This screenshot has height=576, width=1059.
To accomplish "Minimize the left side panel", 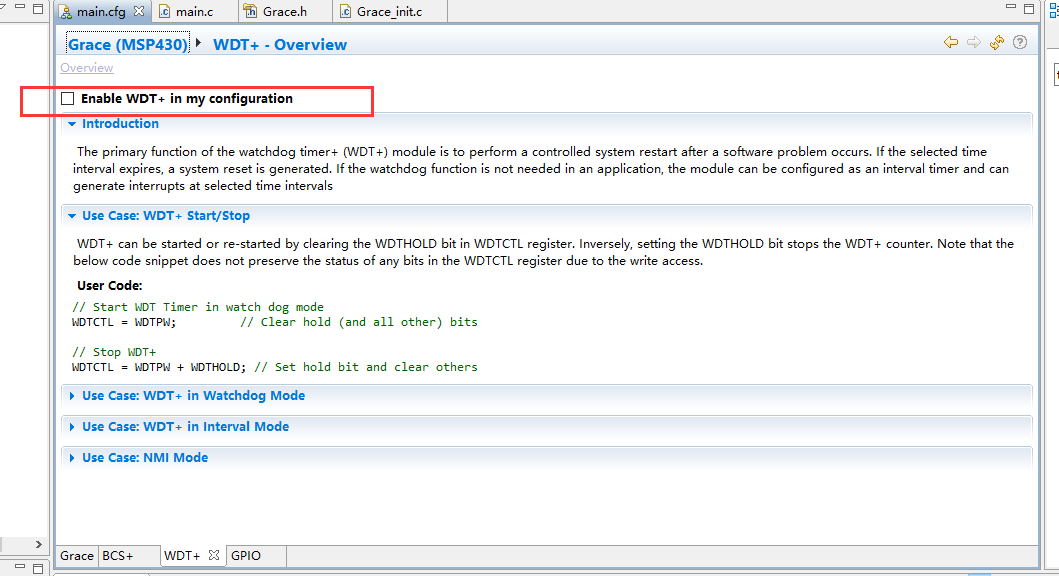I will [x=20, y=7].
